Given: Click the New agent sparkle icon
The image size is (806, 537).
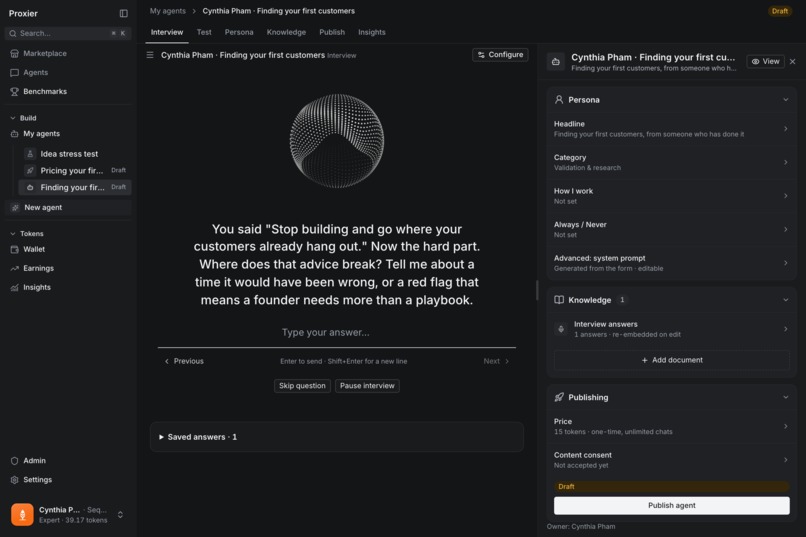Looking at the screenshot, I should click(15, 208).
